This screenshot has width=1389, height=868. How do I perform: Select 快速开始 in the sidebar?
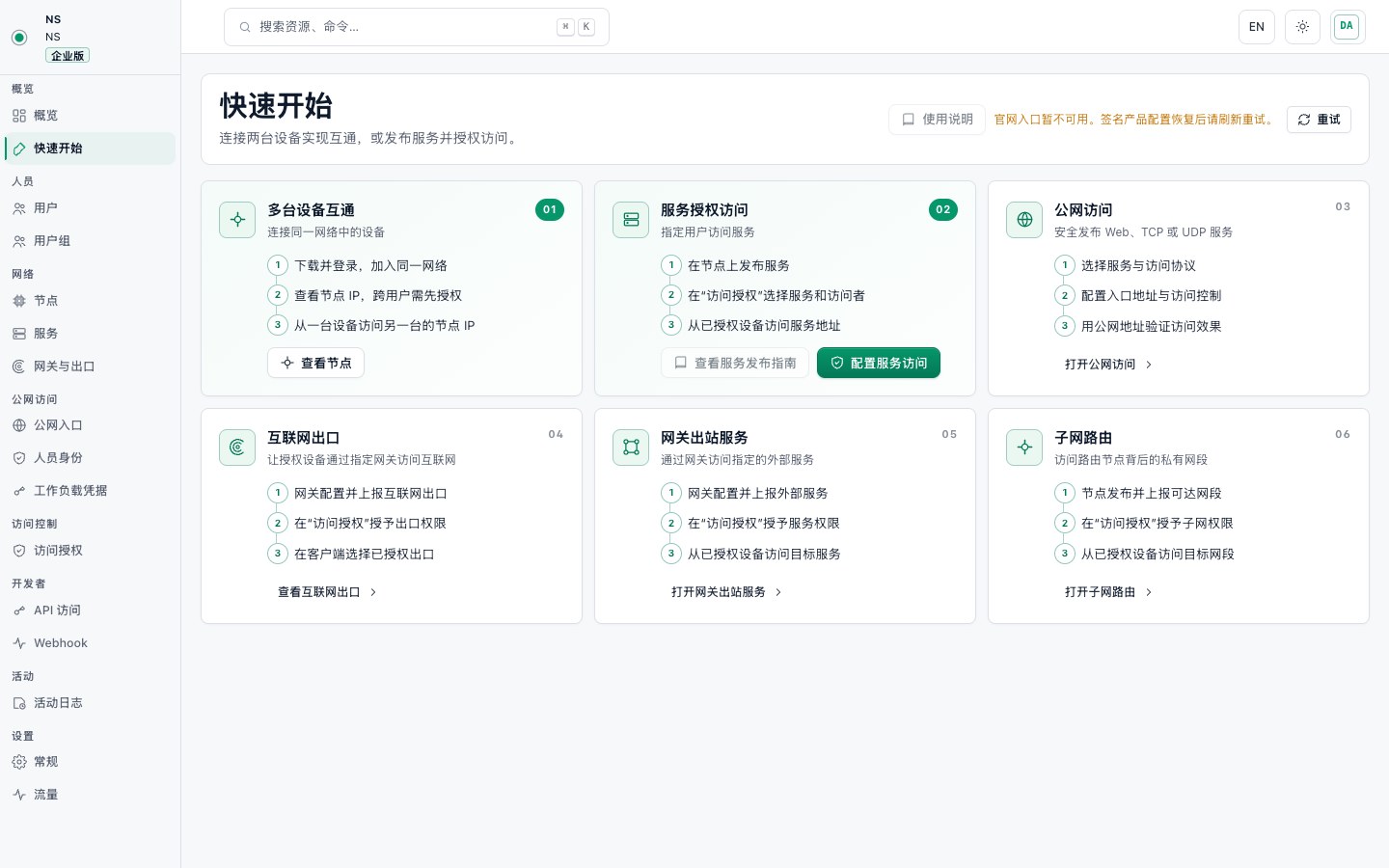(90, 149)
